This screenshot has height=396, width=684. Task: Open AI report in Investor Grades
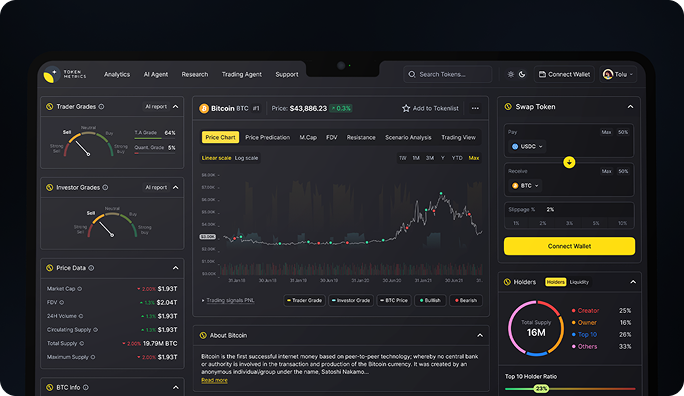tap(156, 188)
